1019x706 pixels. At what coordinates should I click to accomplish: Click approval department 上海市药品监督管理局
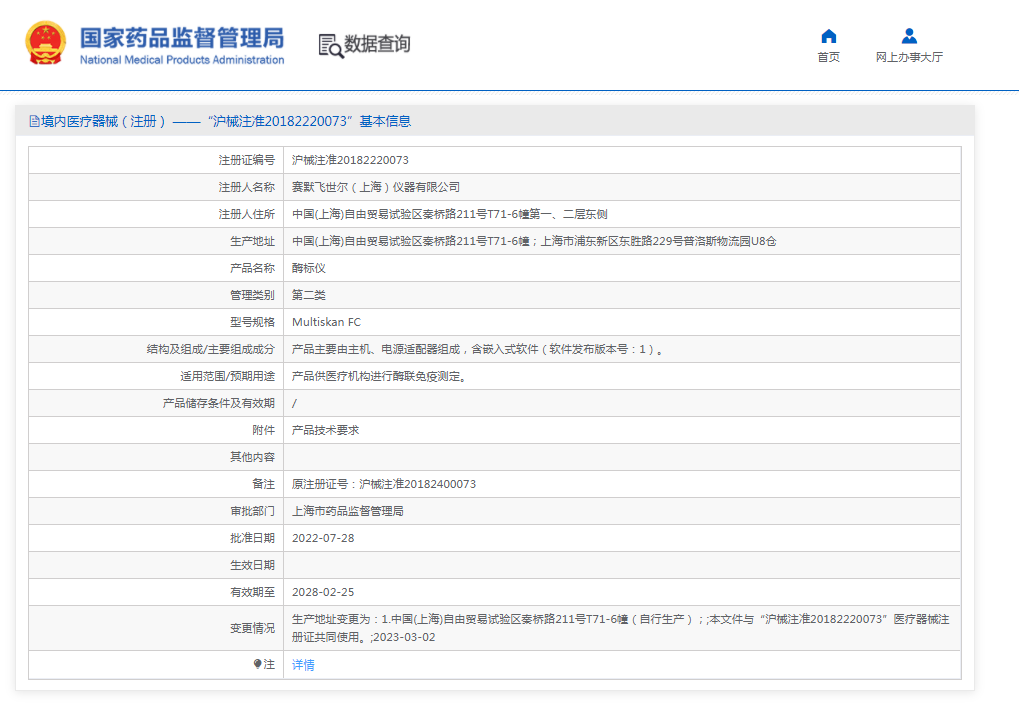(x=347, y=511)
